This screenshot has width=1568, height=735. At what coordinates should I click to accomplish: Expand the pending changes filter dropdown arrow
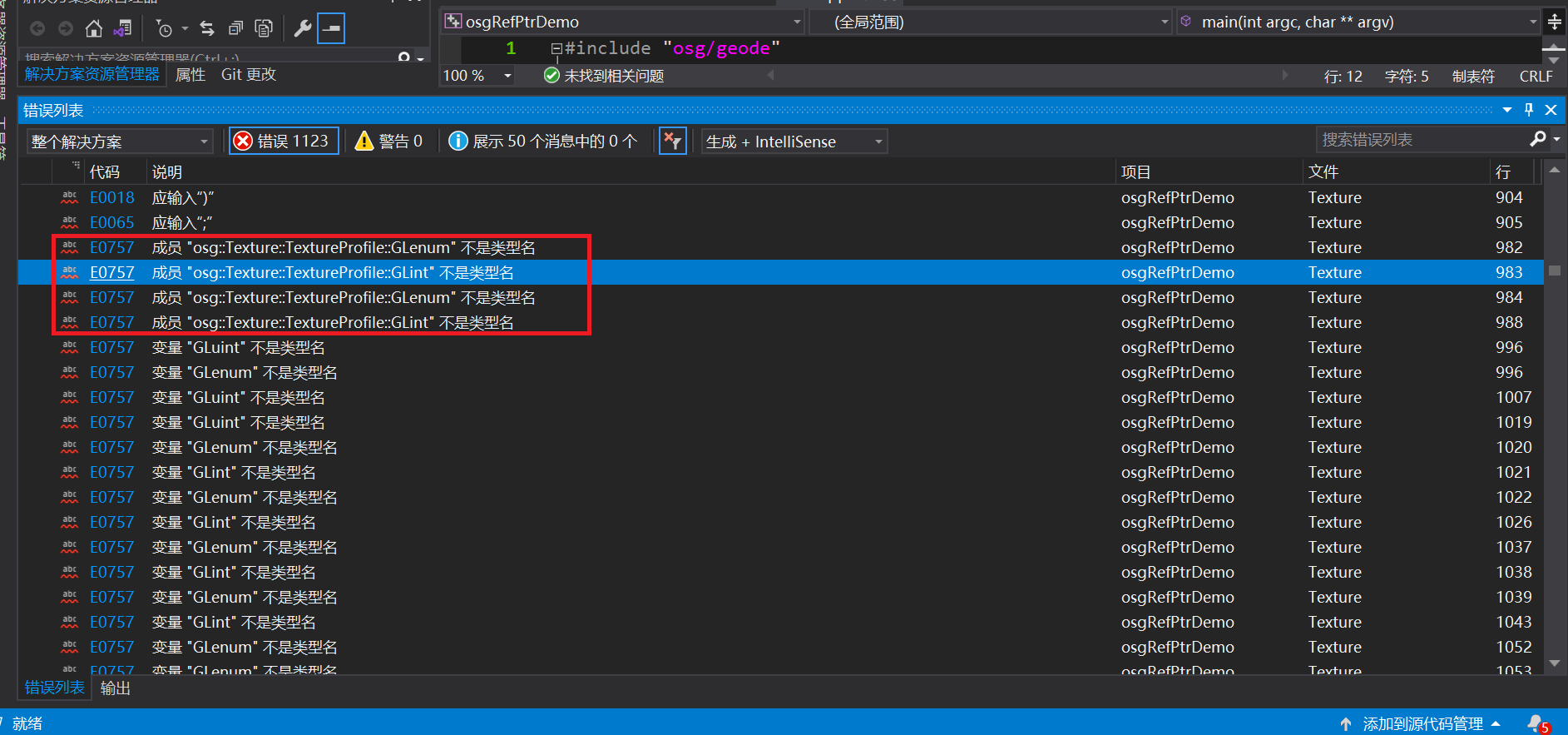(185, 28)
